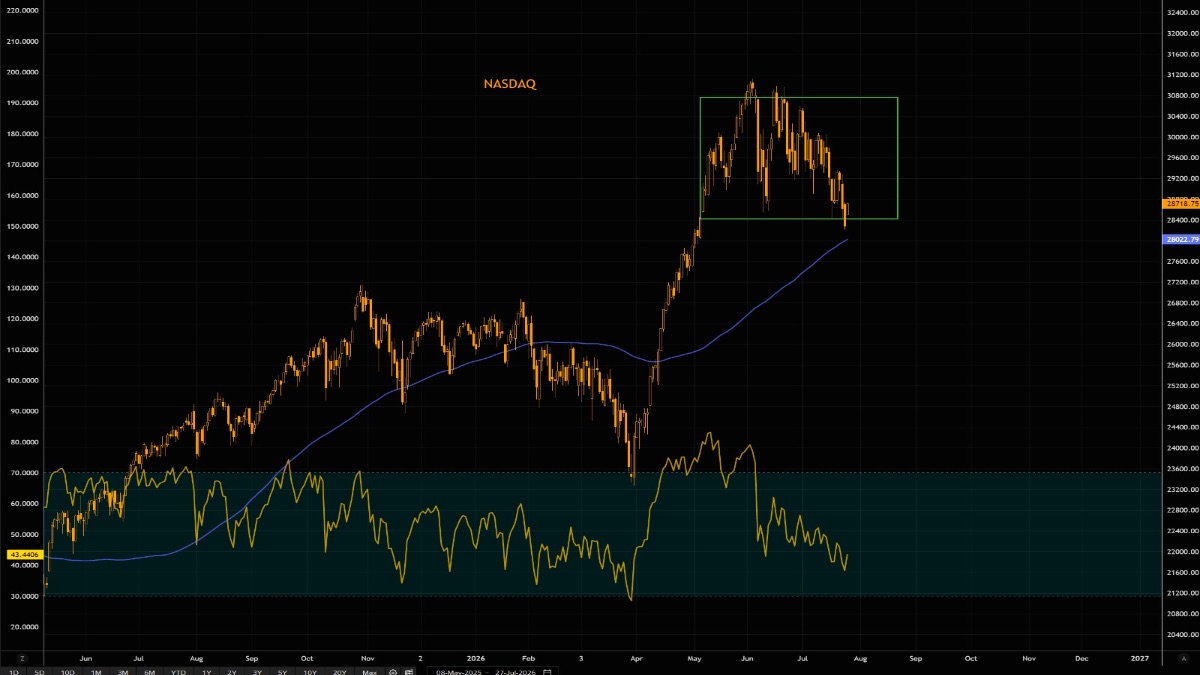The width and height of the screenshot is (1200, 675).
Task: Click the NASDAQ chart title label
Action: click(x=510, y=84)
